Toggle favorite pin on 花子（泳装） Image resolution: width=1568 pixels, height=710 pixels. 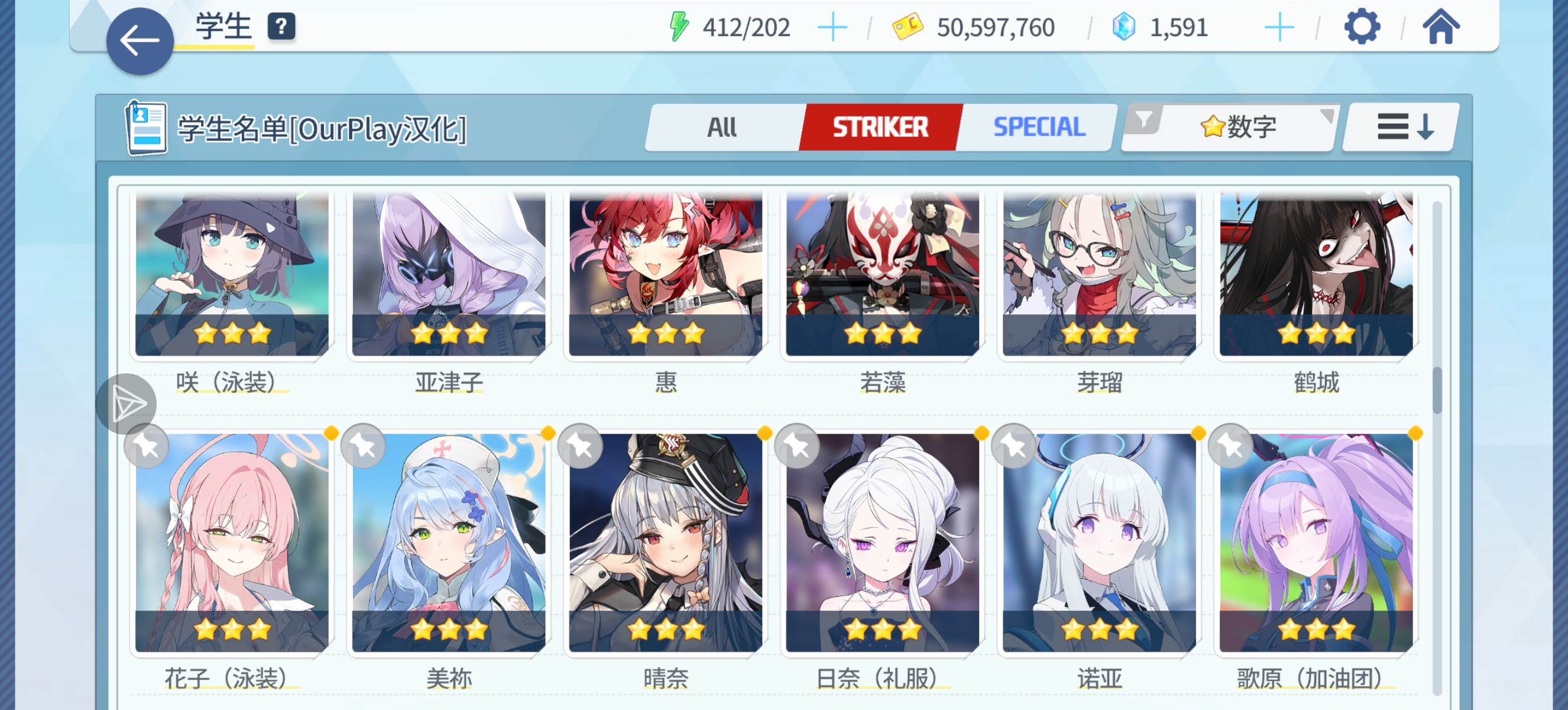(146, 446)
